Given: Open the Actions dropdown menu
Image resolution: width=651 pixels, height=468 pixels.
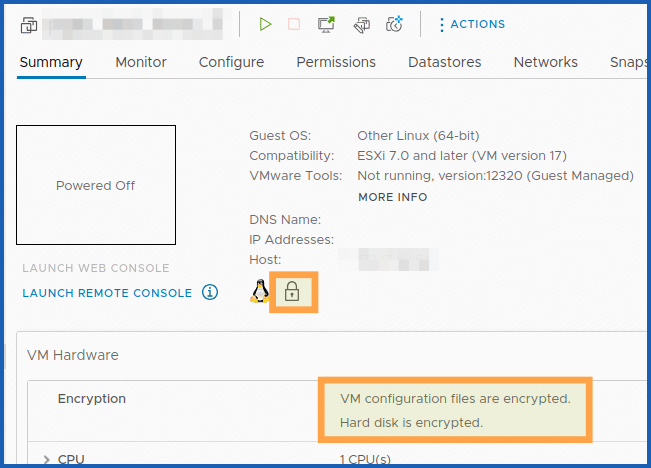Looking at the screenshot, I should point(471,24).
